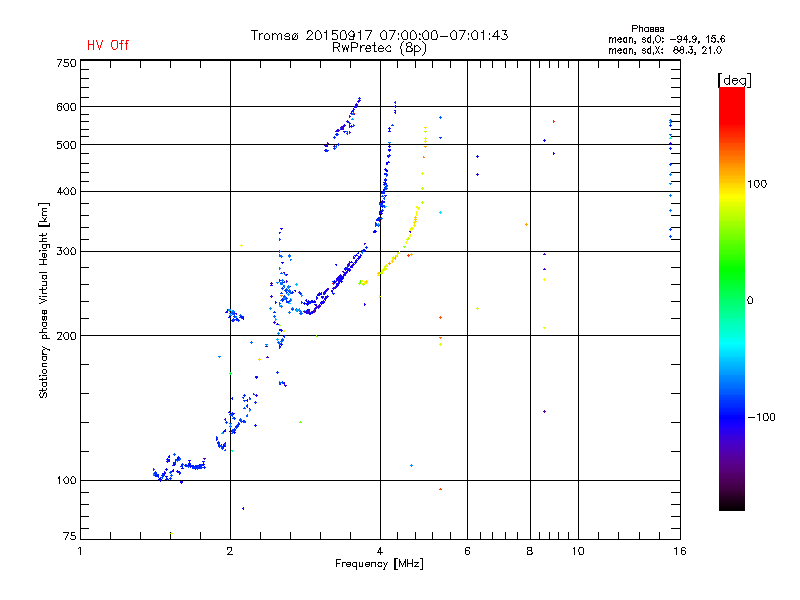Click the Frequency [MHz] axis label
Image resolution: width=800 pixels, height=600 pixels.
pyautogui.click(x=379, y=564)
